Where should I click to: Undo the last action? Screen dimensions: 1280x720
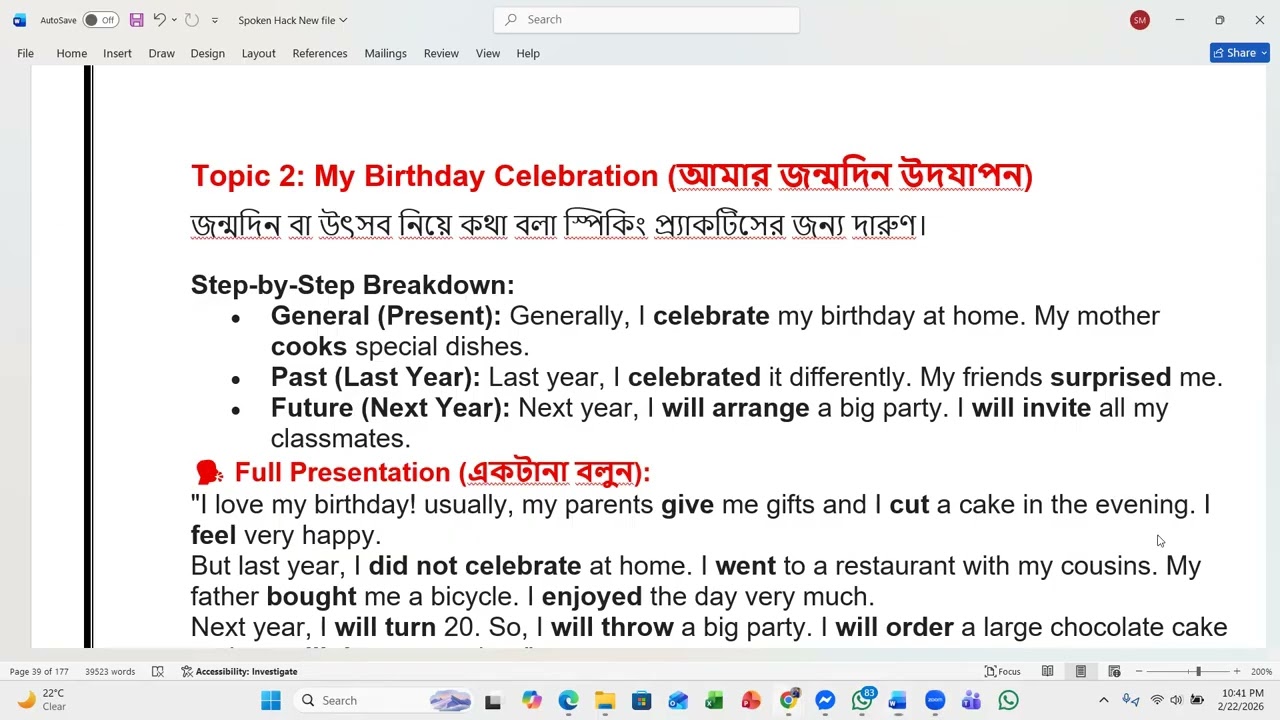(x=159, y=20)
